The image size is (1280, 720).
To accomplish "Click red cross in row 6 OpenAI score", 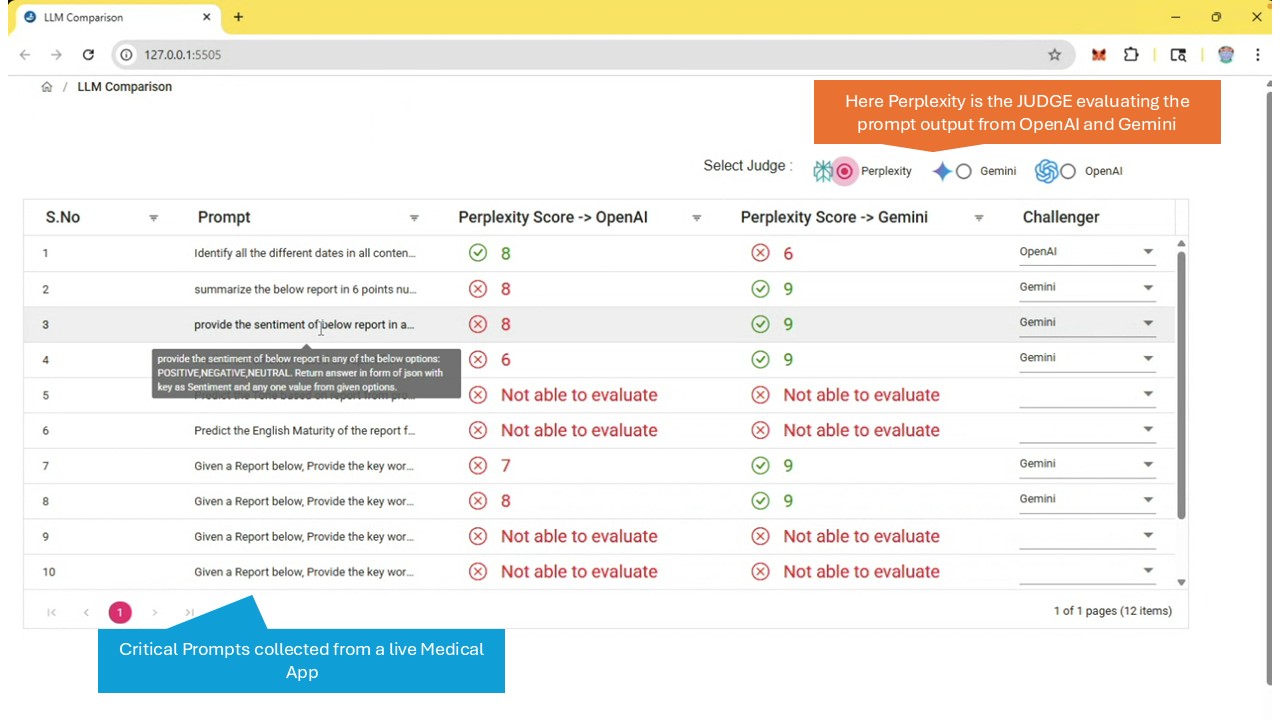I will 478,430.
